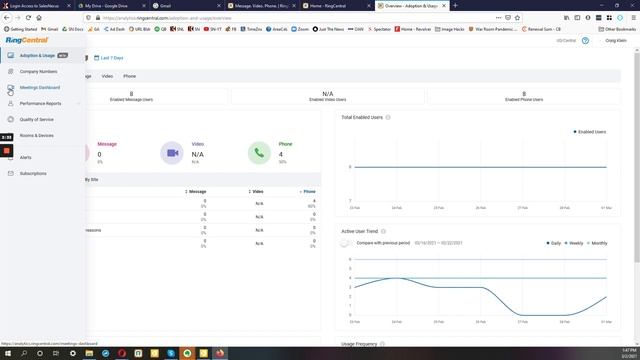Open File Explorer from the taskbar

pyautogui.click(x=89, y=353)
